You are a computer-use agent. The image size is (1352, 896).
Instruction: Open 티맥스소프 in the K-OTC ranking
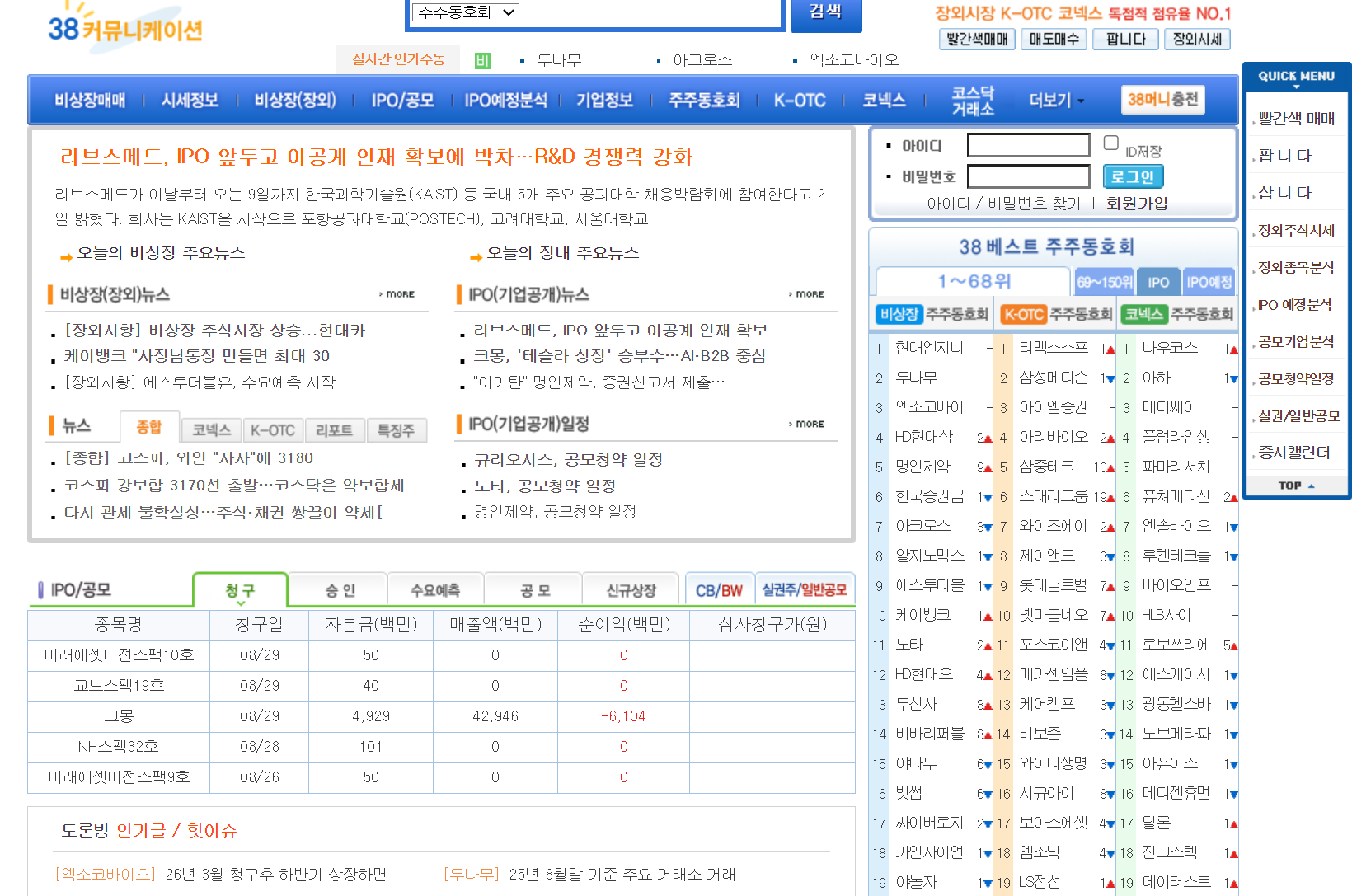click(x=1053, y=348)
